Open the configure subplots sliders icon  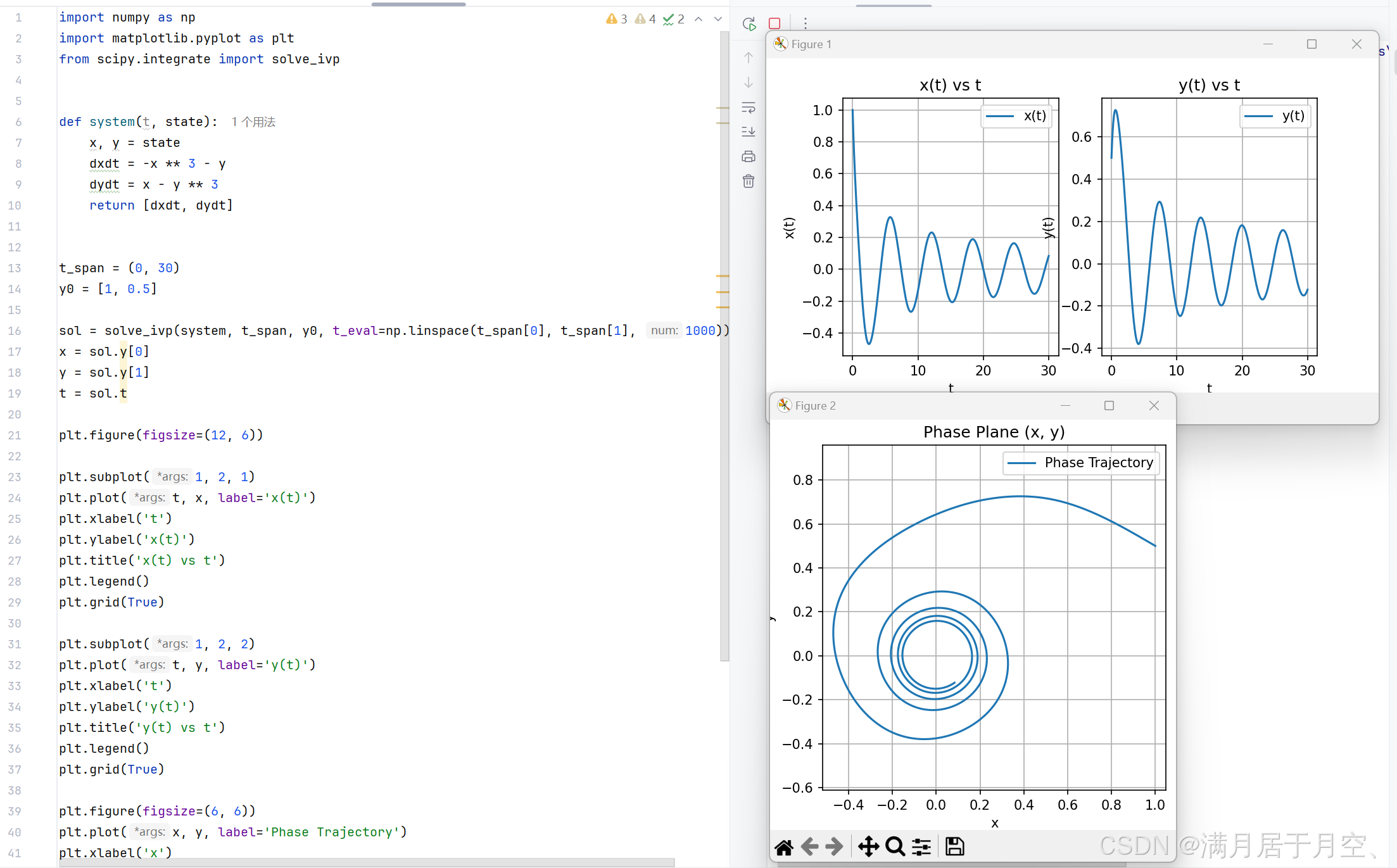click(x=921, y=846)
